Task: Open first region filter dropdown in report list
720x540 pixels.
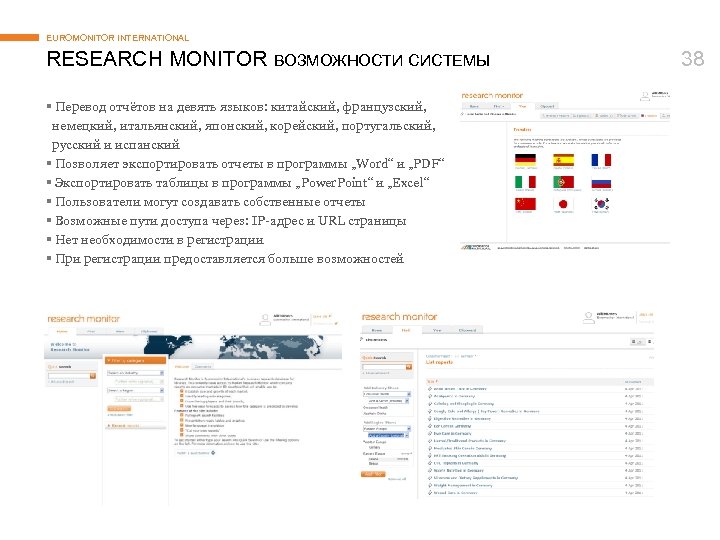Action: (x=387, y=428)
